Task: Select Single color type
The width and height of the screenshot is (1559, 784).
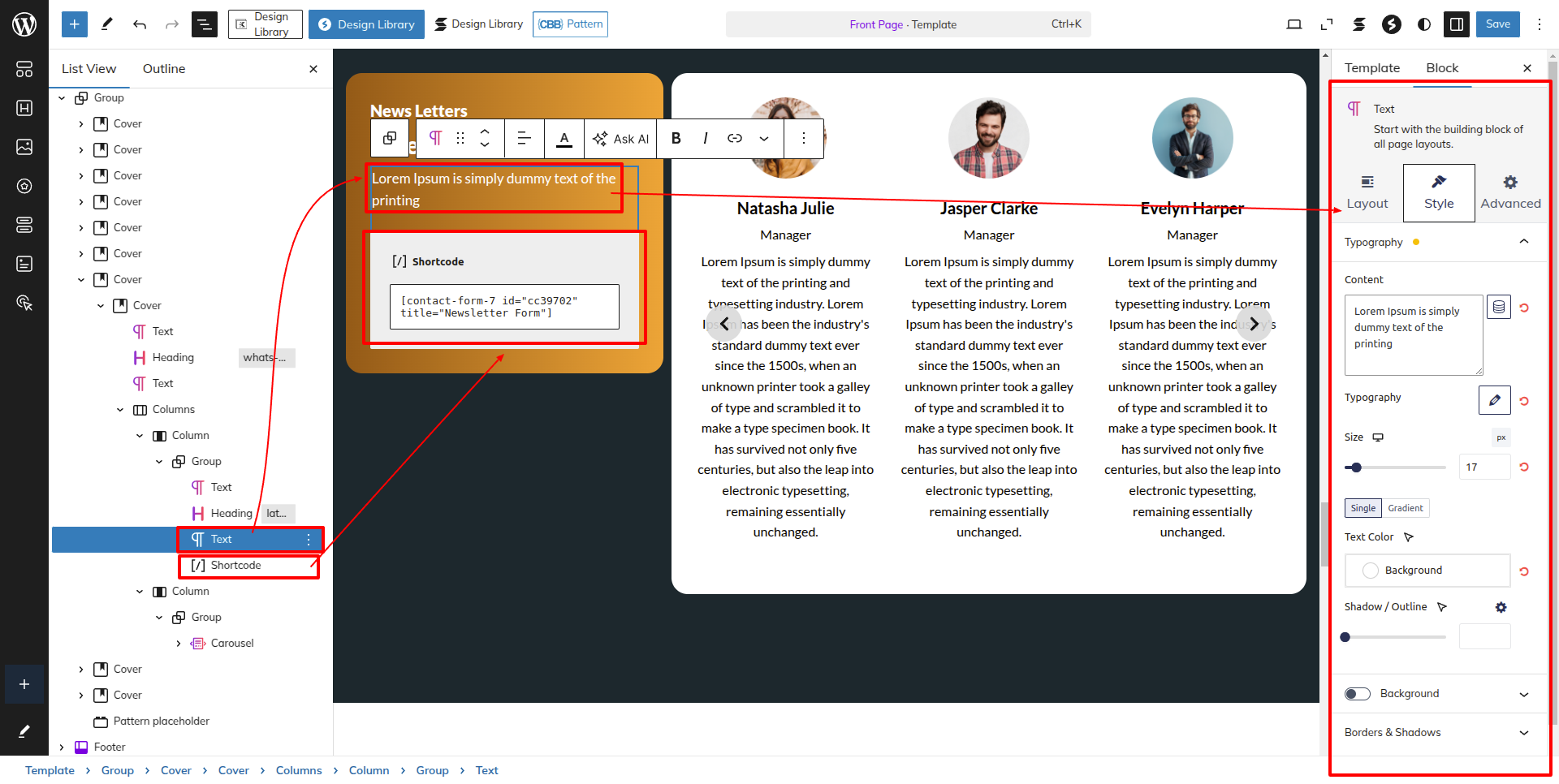Action: [x=1363, y=508]
